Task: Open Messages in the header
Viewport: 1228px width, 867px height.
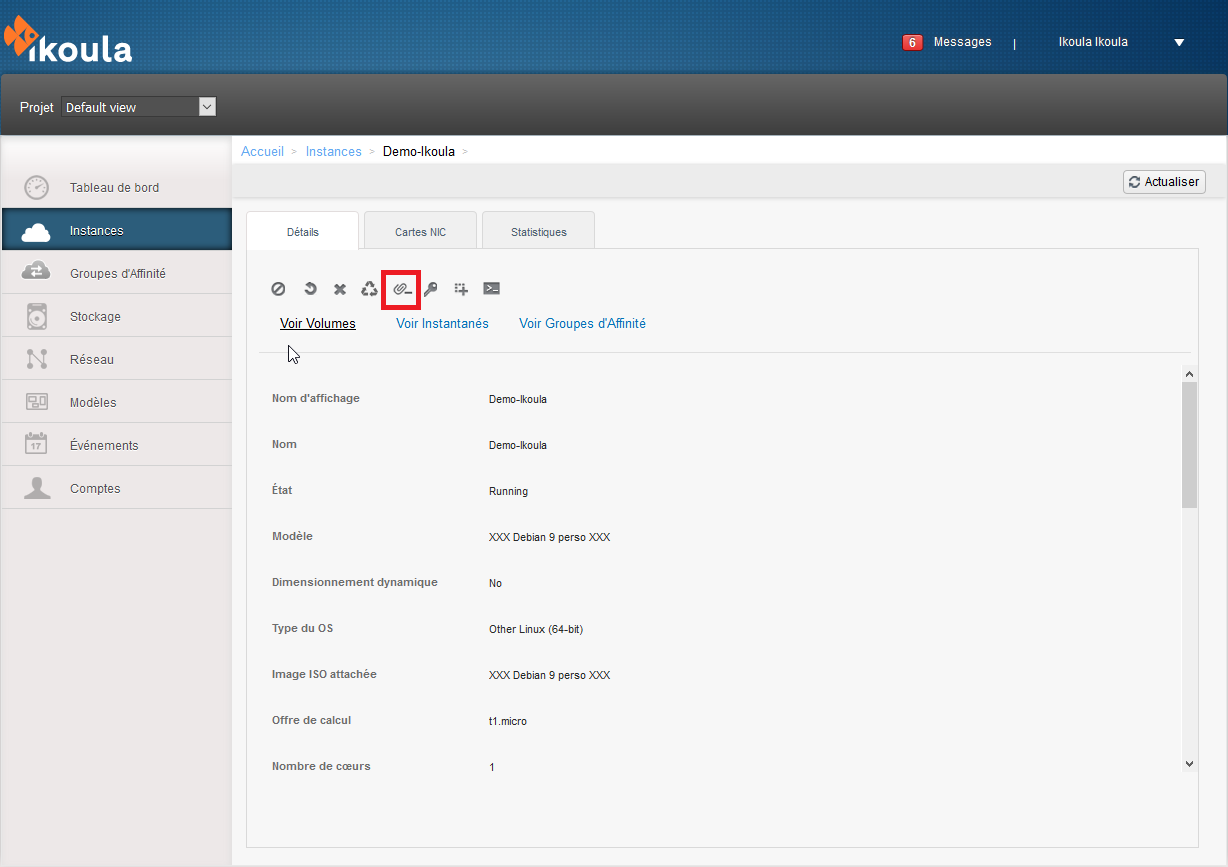Action: pyautogui.click(x=962, y=42)
